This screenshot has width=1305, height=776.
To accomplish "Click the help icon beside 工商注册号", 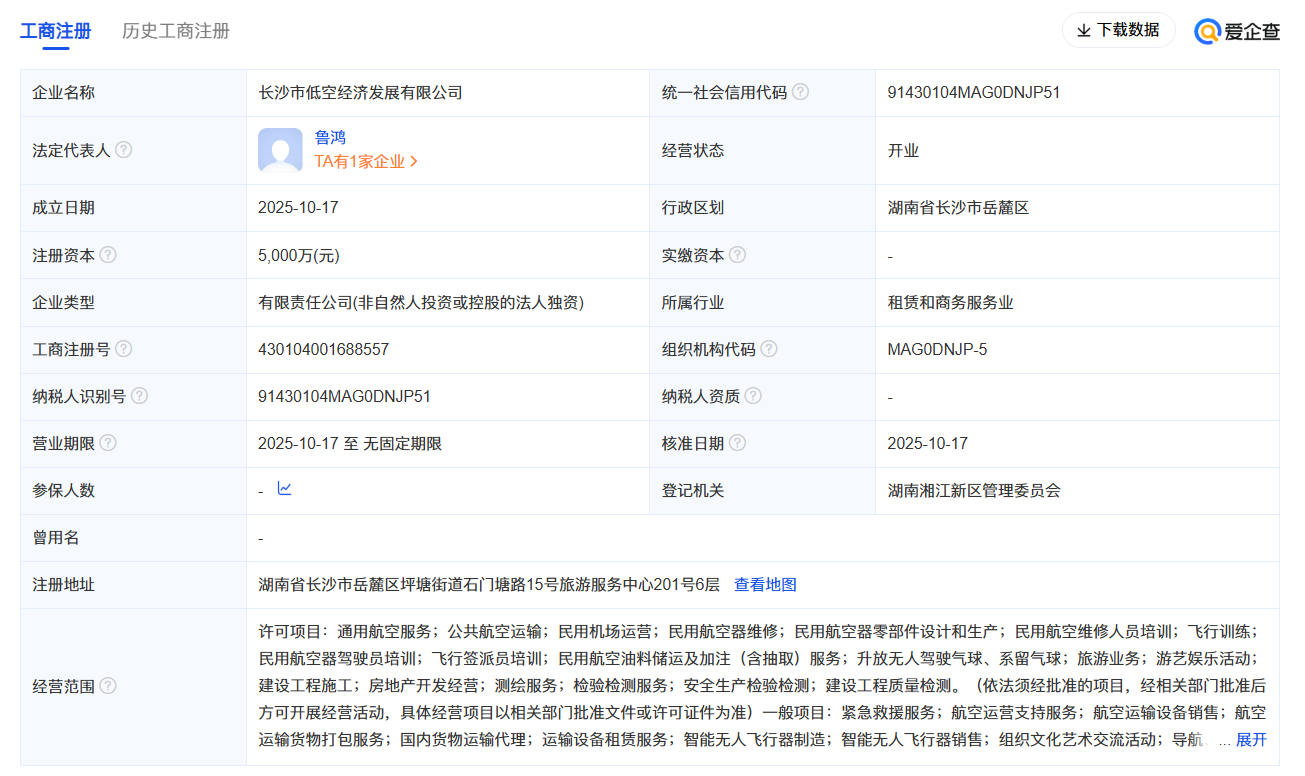I will [123, 349].
